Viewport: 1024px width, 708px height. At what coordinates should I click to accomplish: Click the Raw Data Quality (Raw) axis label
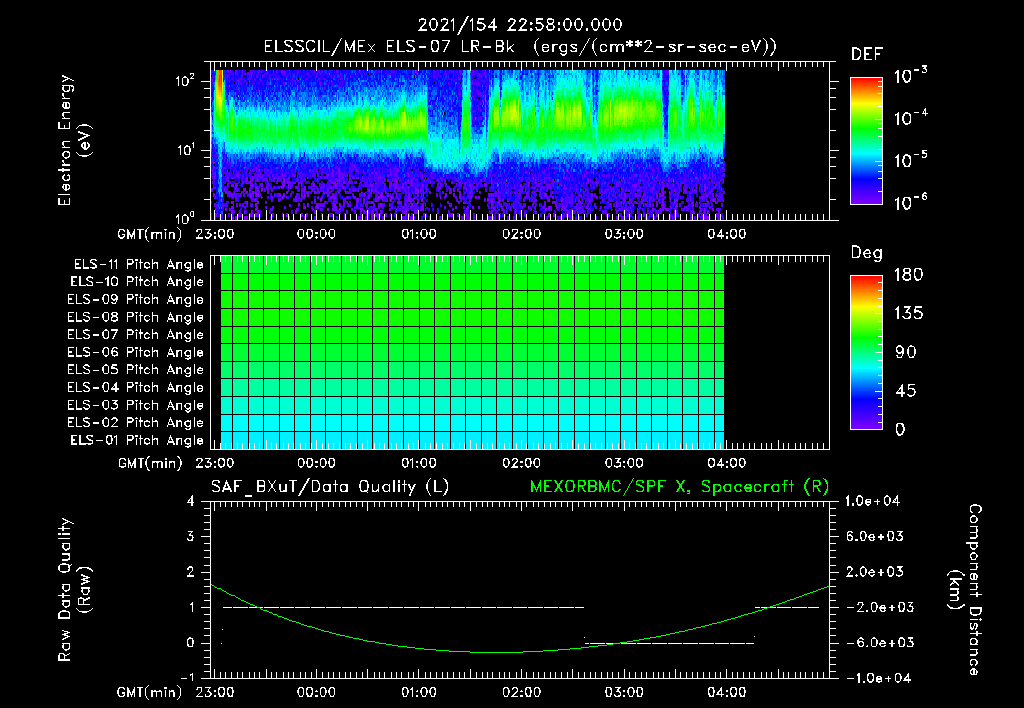tap(74, 590)
